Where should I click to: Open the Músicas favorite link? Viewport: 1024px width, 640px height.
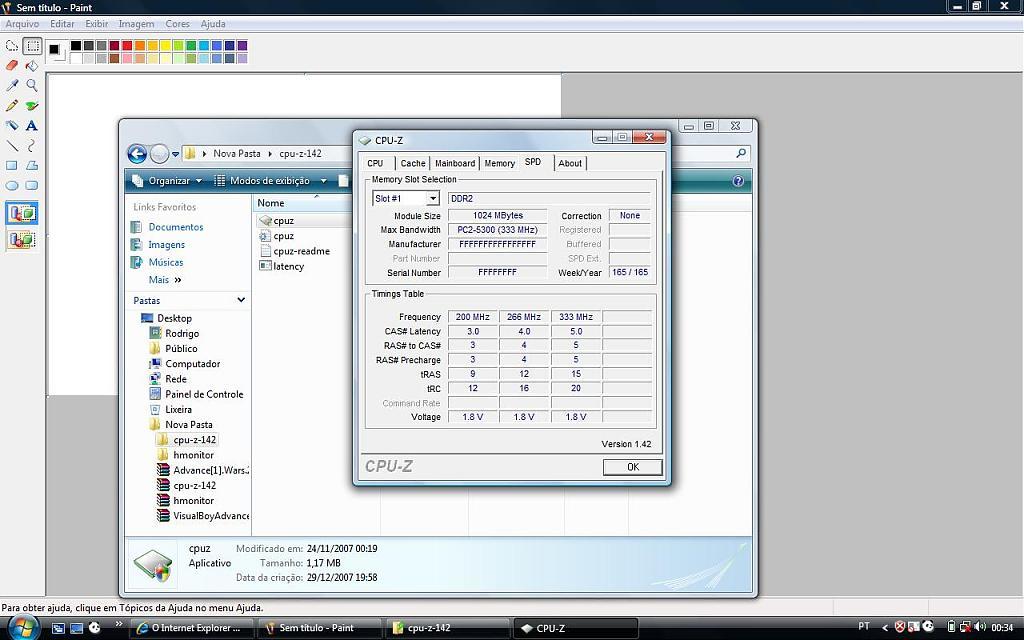pyautogui.click(x=157, y=263)
